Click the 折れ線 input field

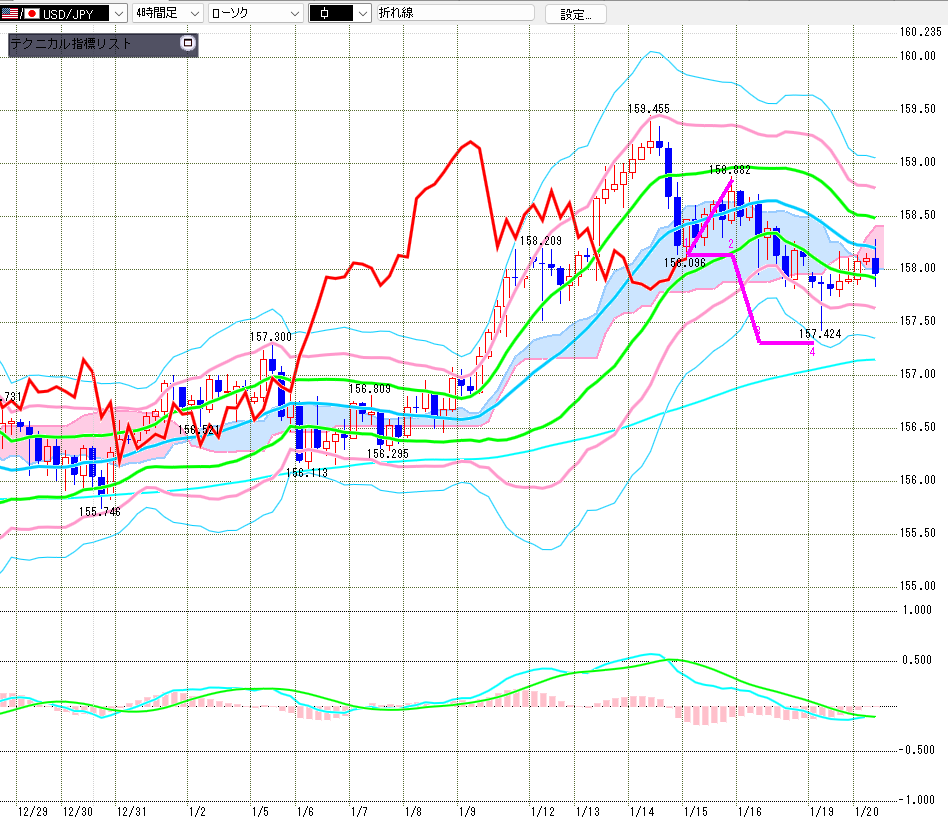coord(454,14)
